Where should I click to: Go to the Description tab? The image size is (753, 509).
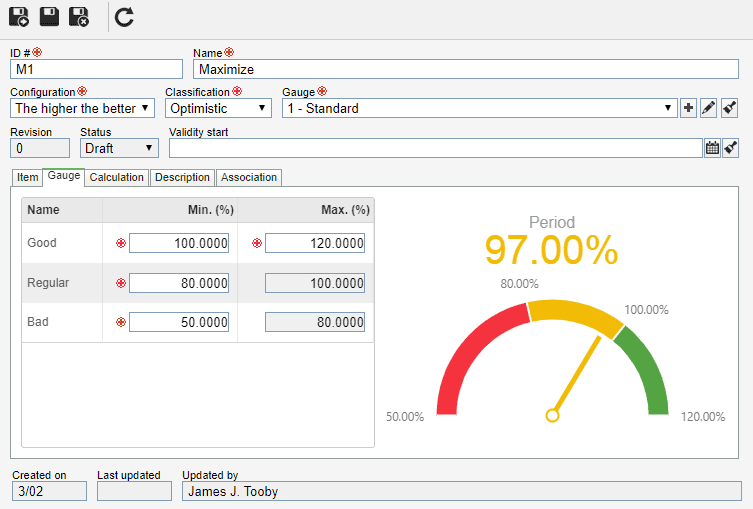pos(182,177)
